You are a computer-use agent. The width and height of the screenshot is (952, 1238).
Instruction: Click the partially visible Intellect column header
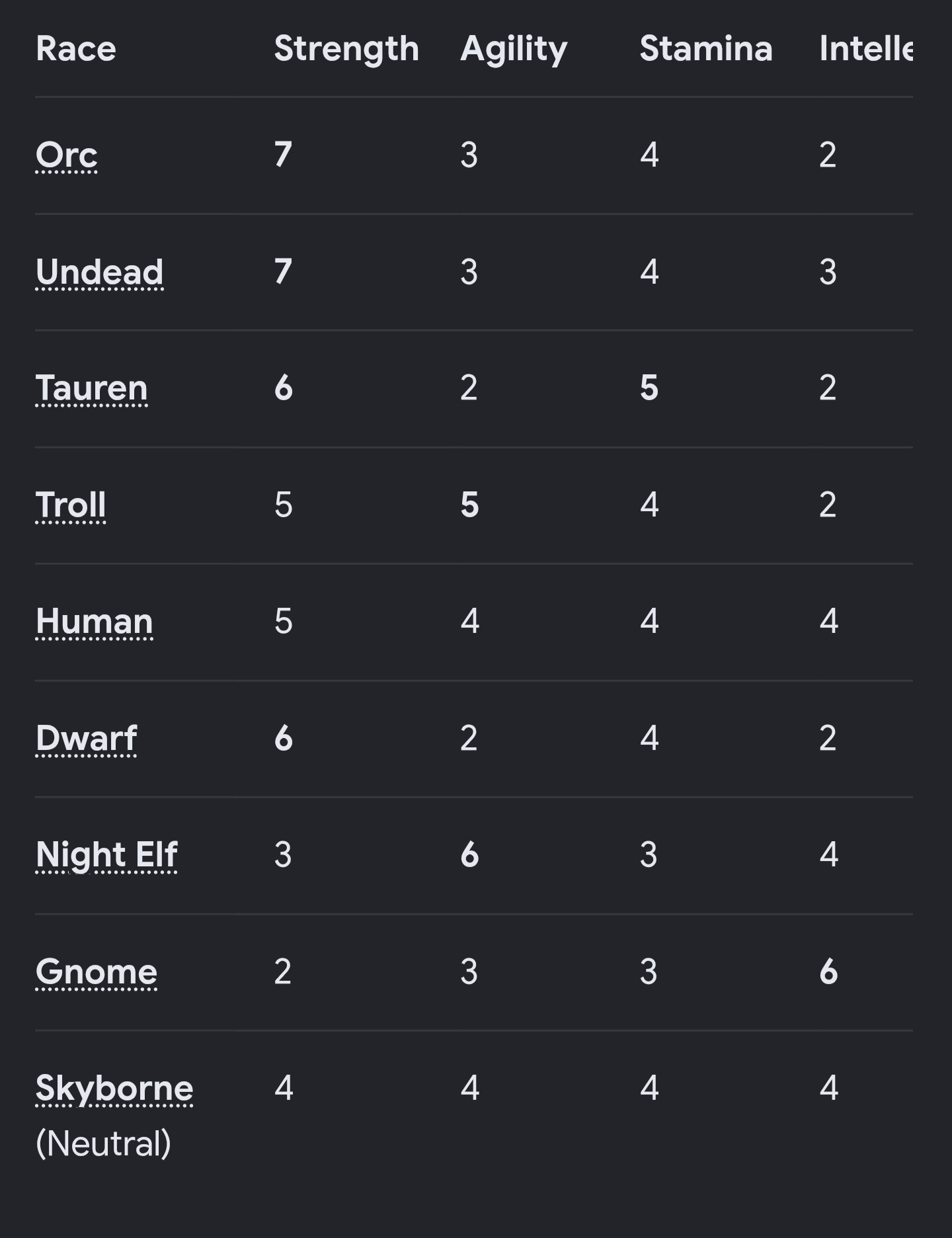click(866, 49)
